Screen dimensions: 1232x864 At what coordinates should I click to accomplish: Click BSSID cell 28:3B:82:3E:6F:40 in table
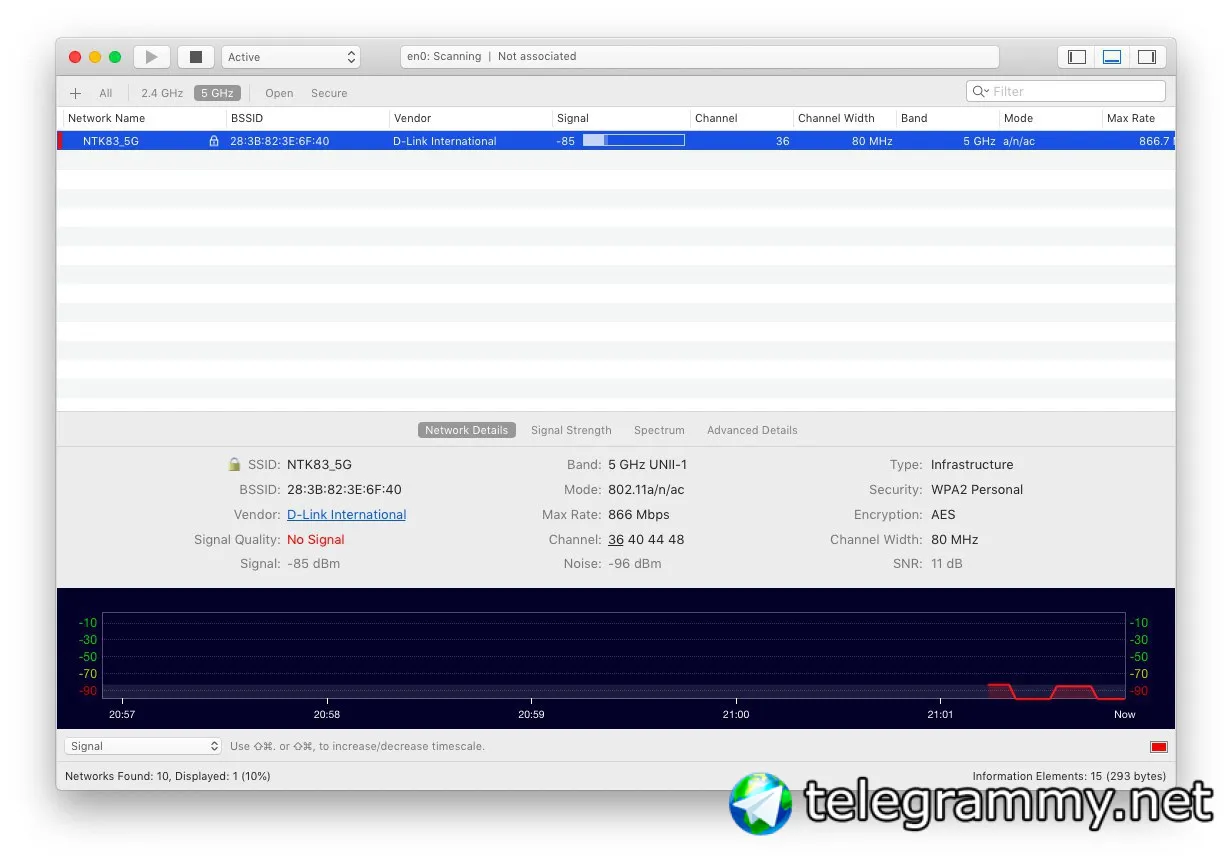(x=280, y=141)
